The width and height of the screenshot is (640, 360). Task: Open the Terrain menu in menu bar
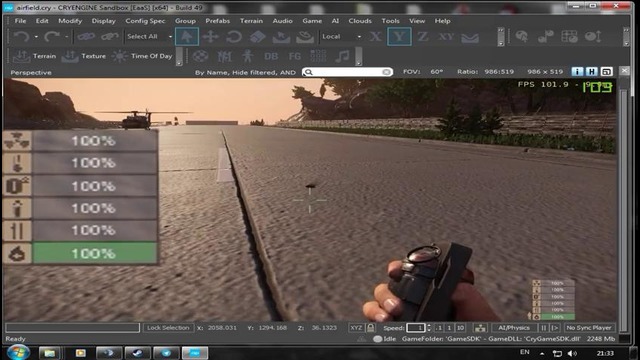[x=251, y=21]
